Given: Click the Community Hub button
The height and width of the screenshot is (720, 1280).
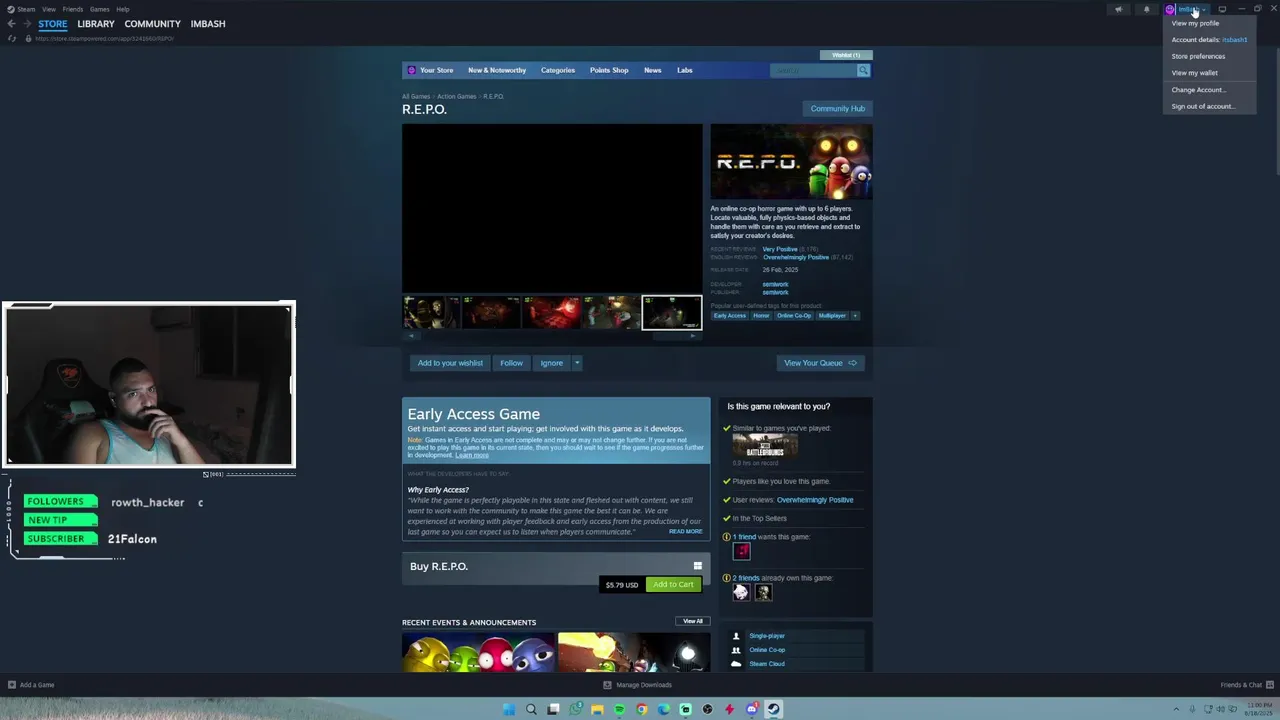Looking at the screenshot, I should (838, 109).
